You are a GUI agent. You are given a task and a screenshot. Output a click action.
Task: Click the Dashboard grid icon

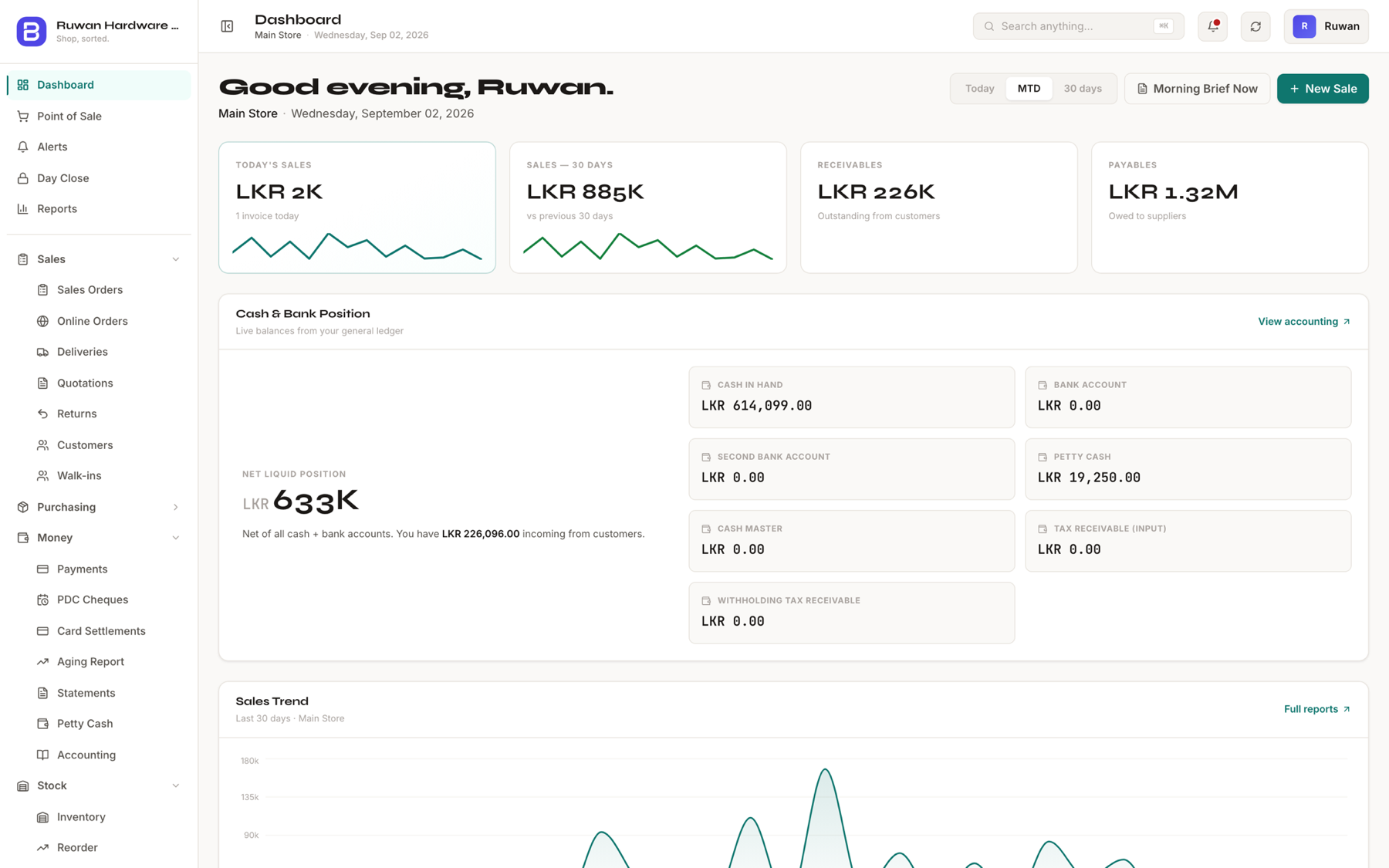point(23,85)
